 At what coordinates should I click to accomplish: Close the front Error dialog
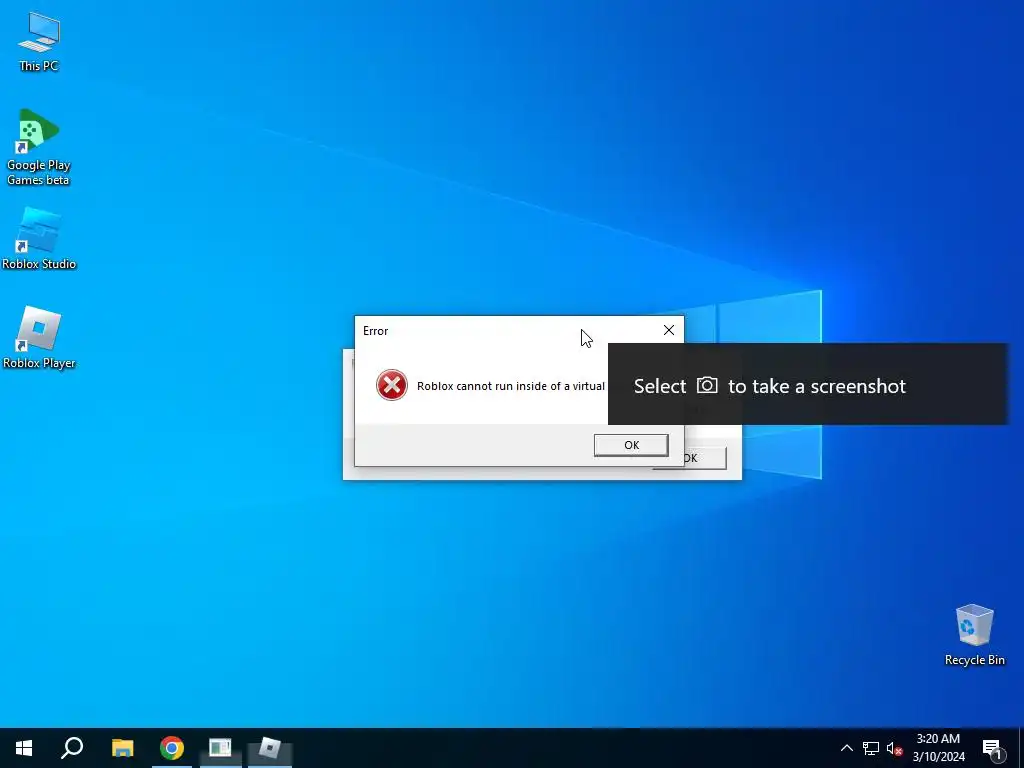tap(669, 330)
